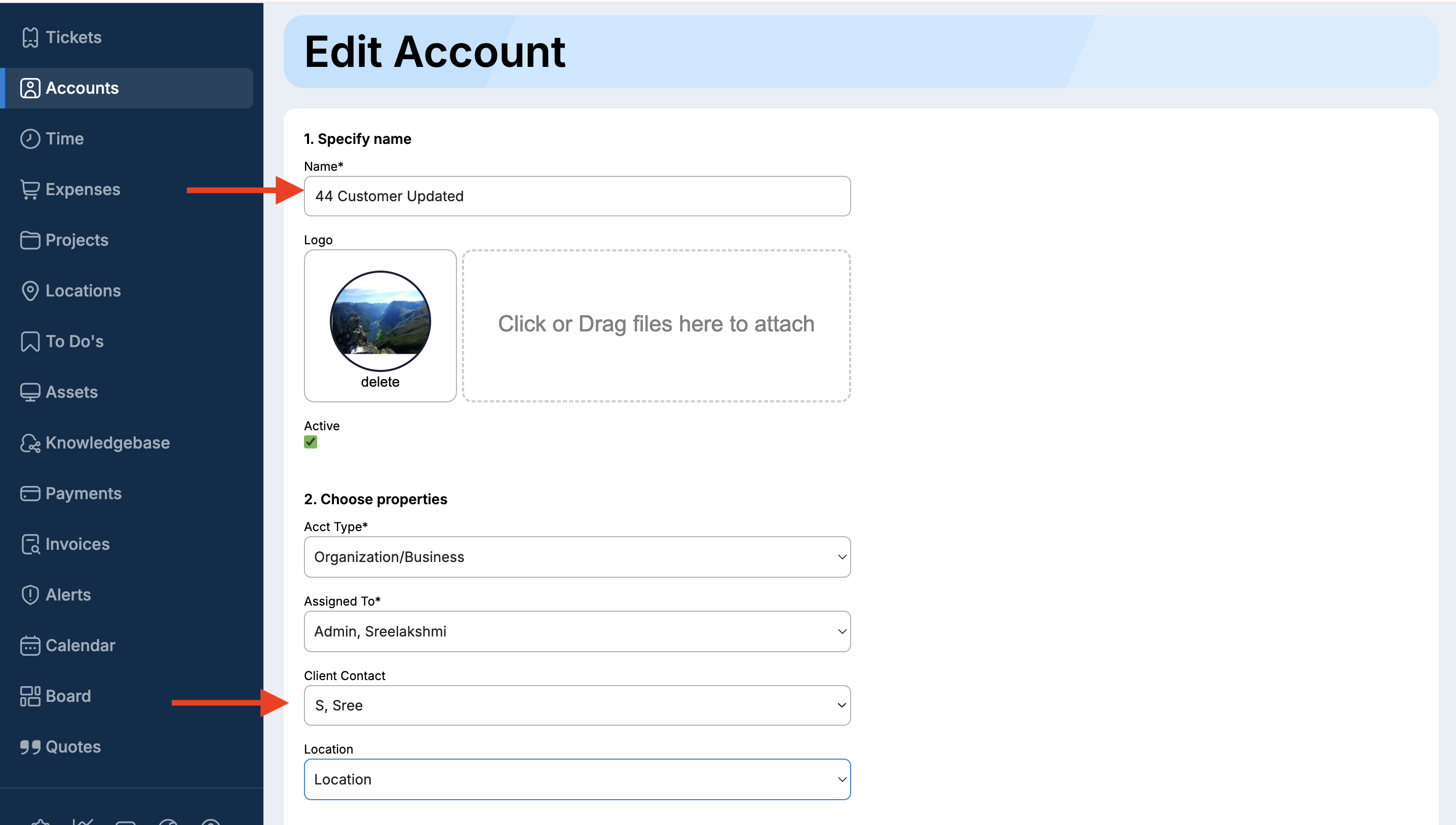1456x825 pixels.
Task: Expand the Acct Type dropdown
Action: (577, 557)
